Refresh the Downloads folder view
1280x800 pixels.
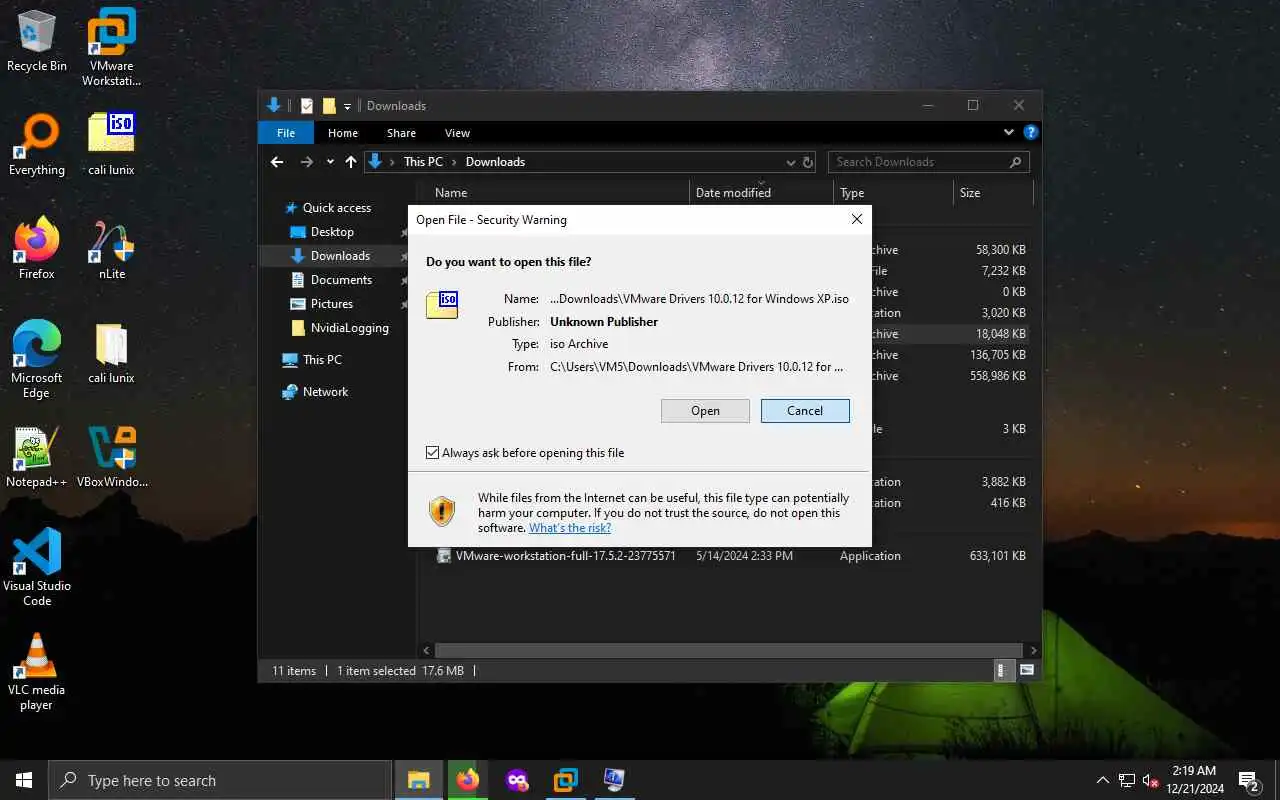(x=808, y=162)
